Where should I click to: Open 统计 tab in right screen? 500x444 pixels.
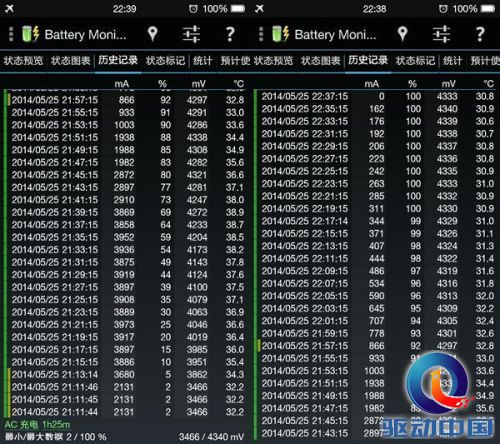(452, 61)
